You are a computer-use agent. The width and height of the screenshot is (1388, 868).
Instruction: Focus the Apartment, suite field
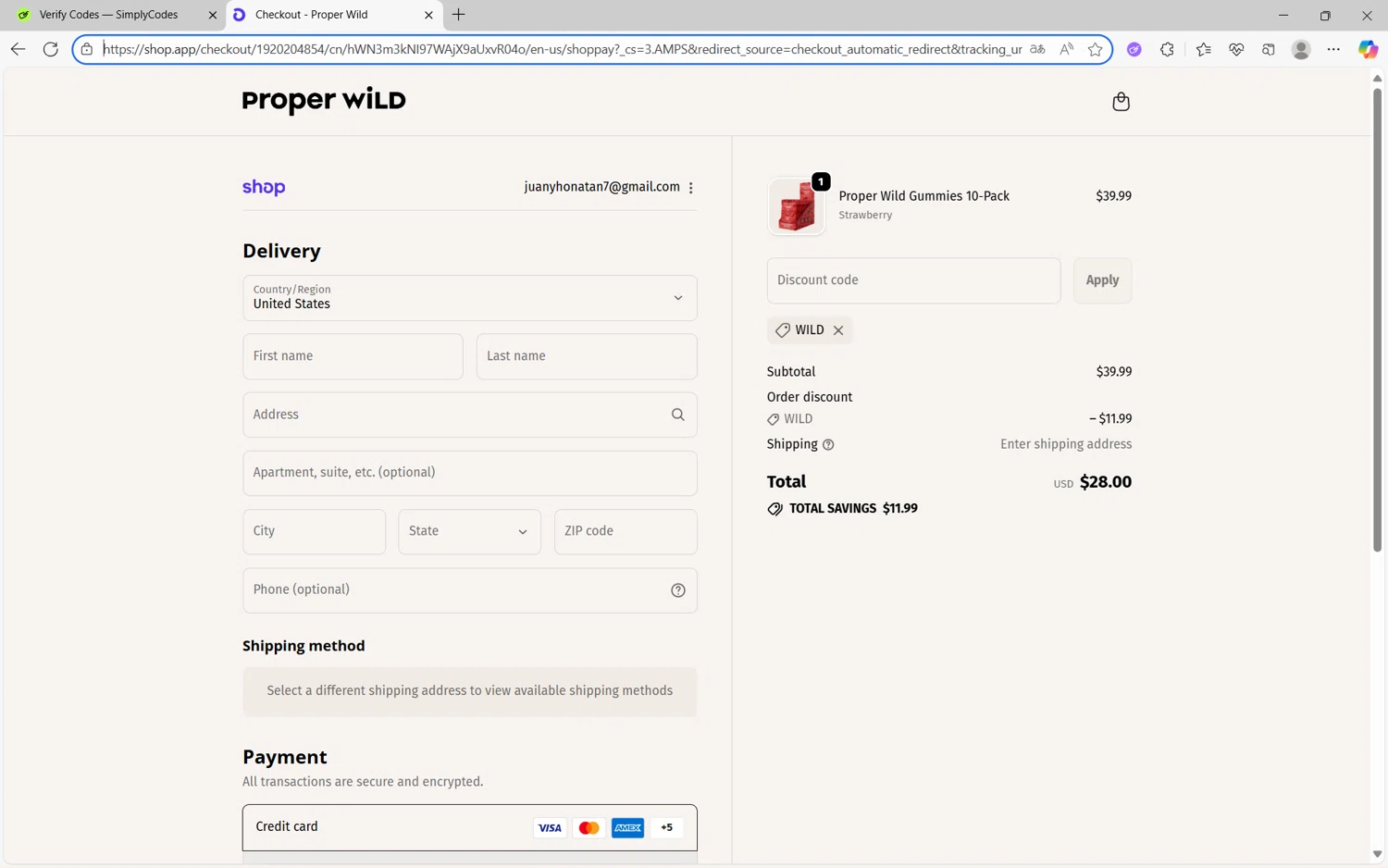[x=470, y=473]
